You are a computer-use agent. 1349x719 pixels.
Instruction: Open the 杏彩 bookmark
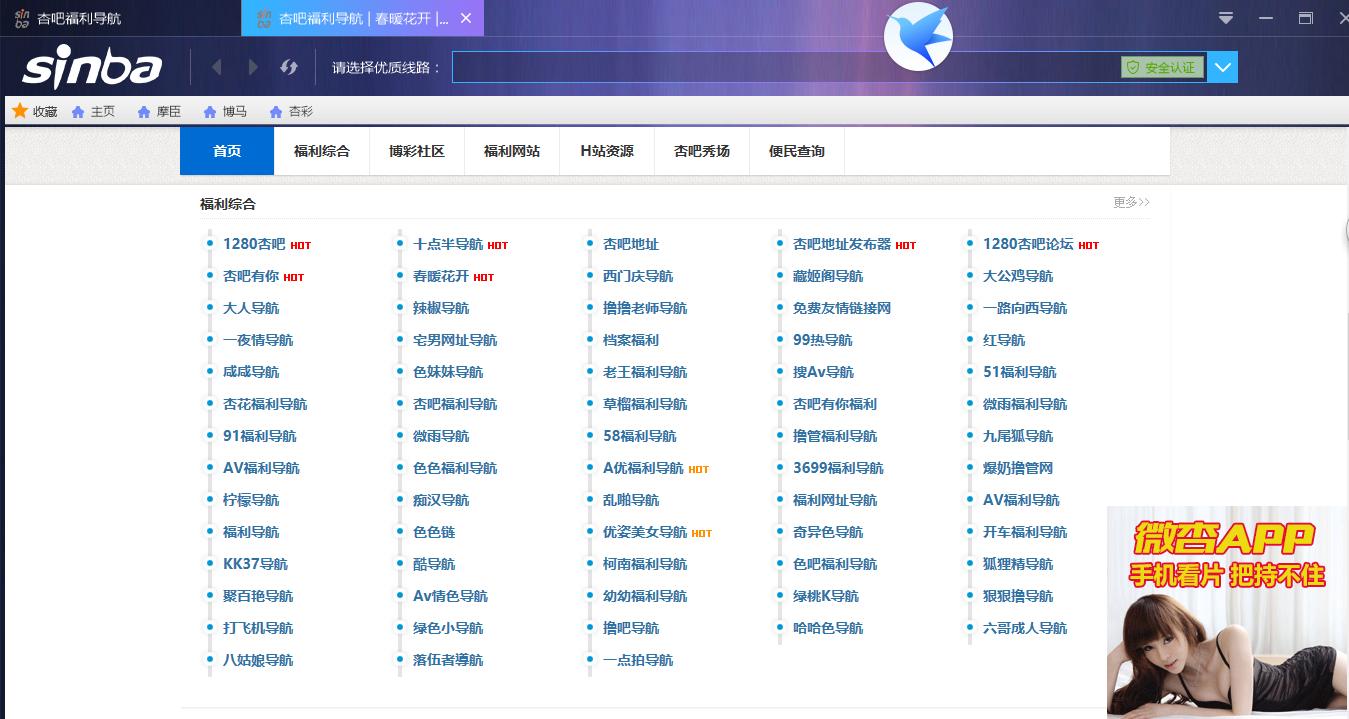pyautogui.click(x=291, y=111)
